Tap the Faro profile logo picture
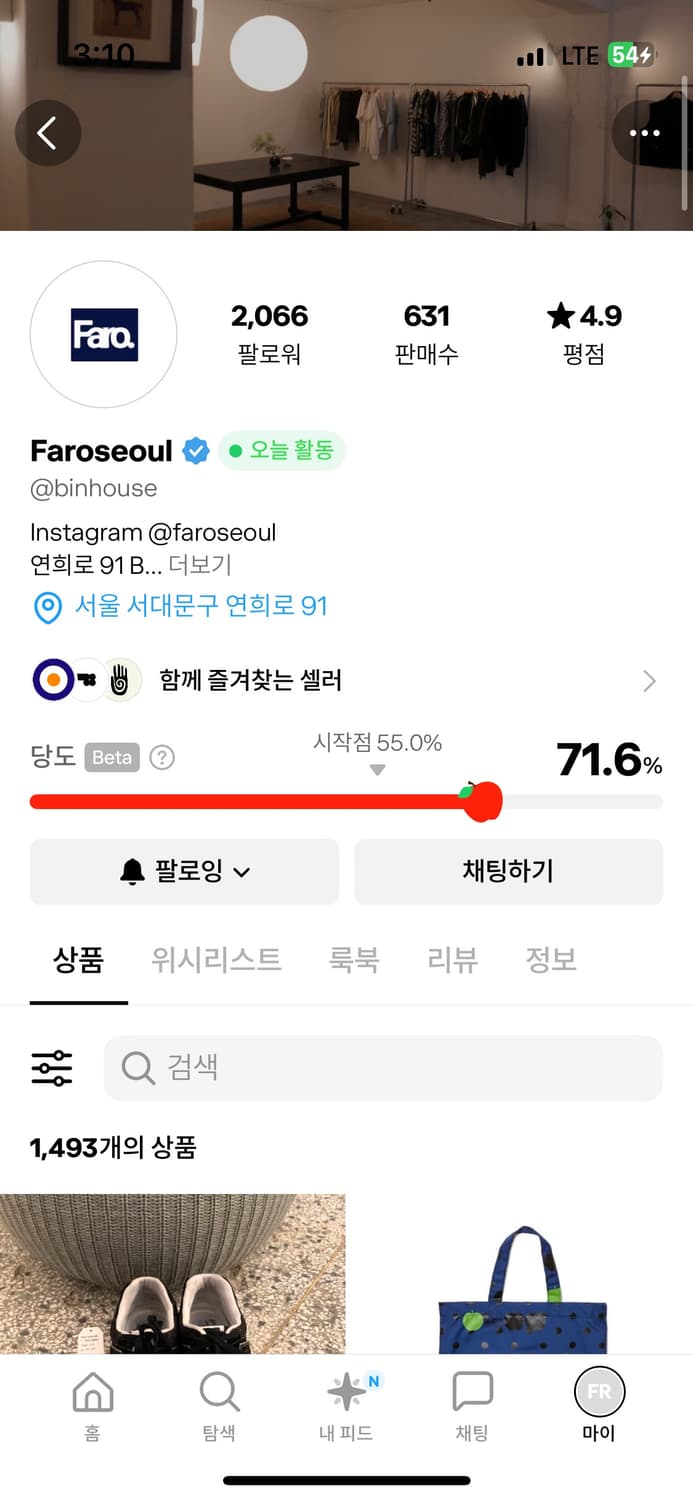693x1500 pixels. point(104,335)
